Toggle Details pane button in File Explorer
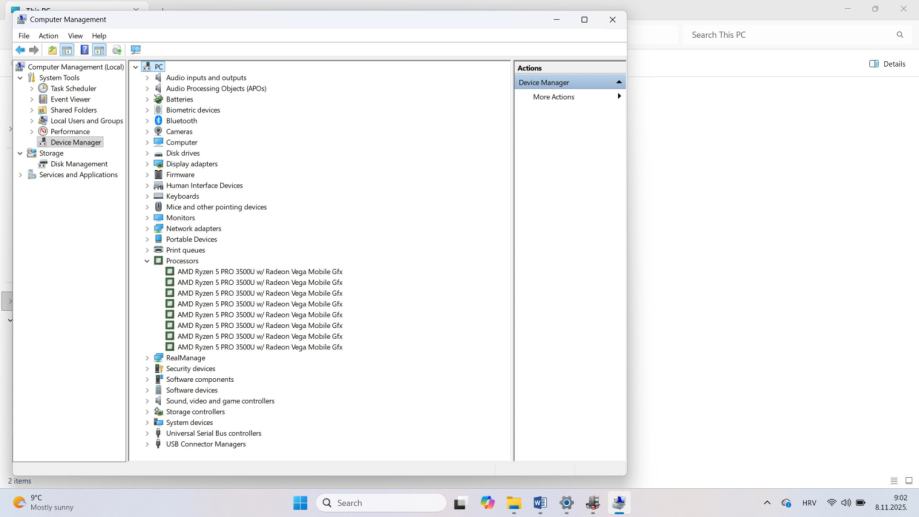This screenshot has height=517, width=919. (887, 64)
